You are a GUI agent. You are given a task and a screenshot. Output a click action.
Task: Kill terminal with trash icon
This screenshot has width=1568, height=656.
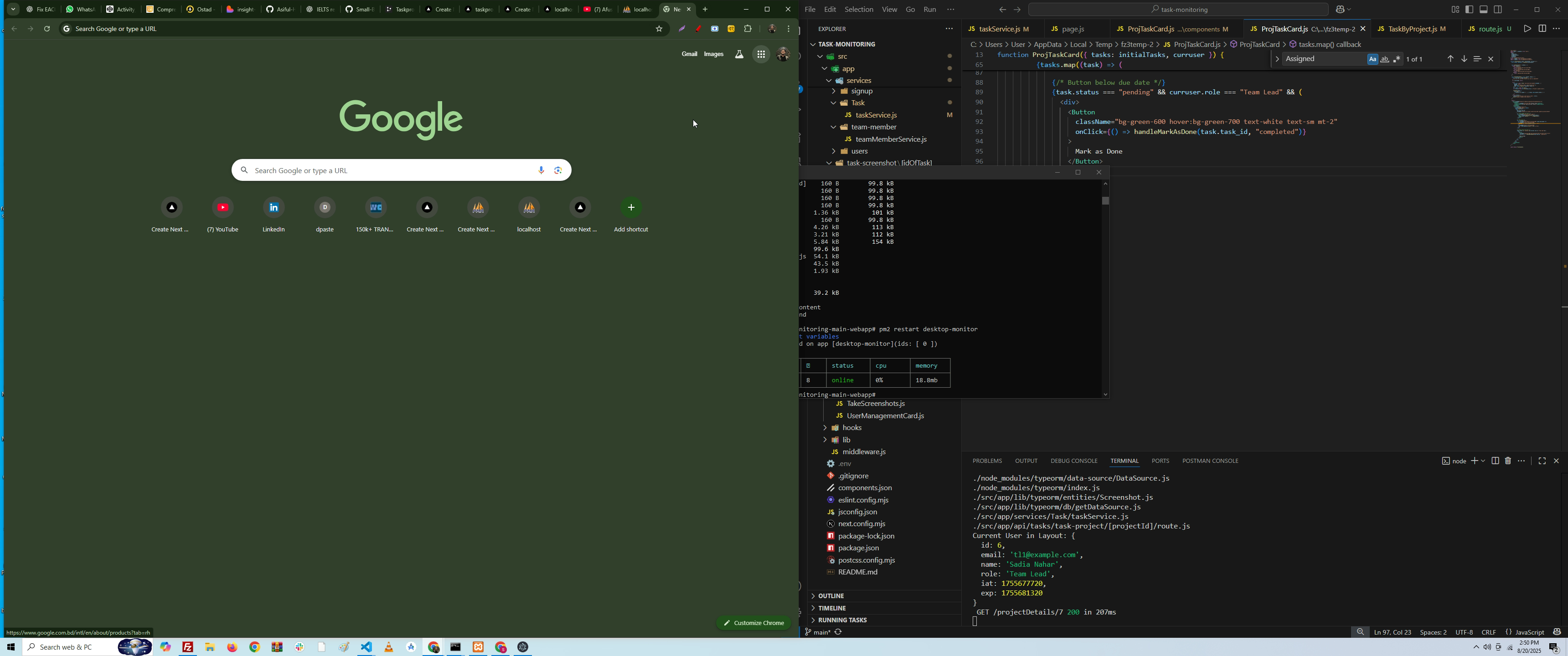point(1508,461)
